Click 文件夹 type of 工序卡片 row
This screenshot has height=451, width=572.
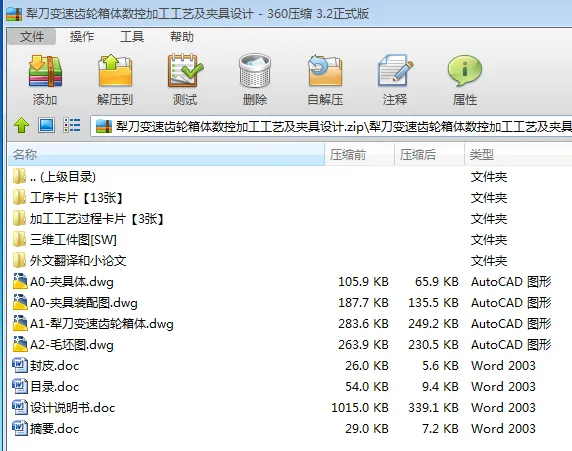[489, 198]
